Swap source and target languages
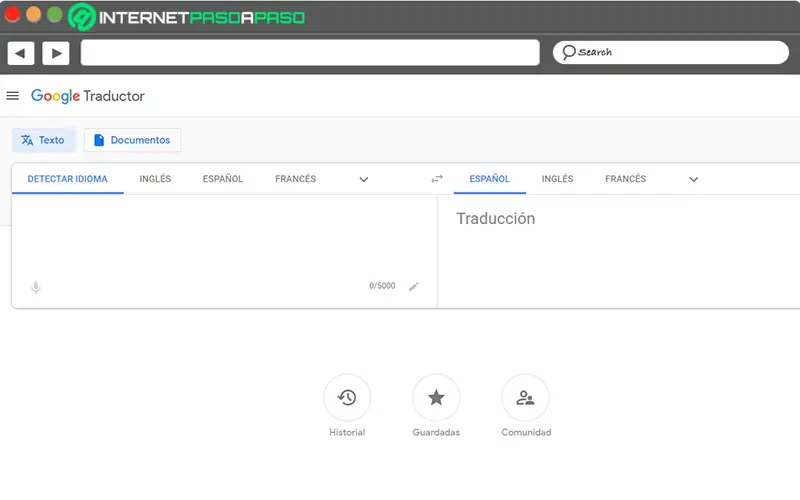The height and width of the screenshot is (500, 800). 437,179
